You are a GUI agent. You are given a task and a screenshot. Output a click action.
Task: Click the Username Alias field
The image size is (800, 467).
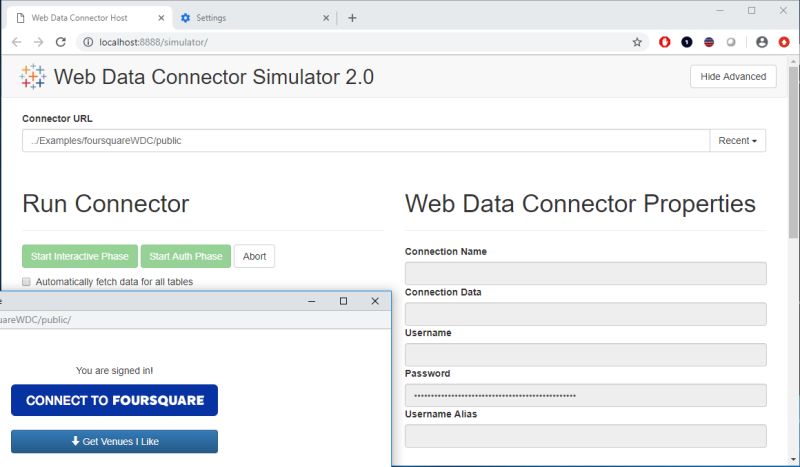tap(585, 436)
